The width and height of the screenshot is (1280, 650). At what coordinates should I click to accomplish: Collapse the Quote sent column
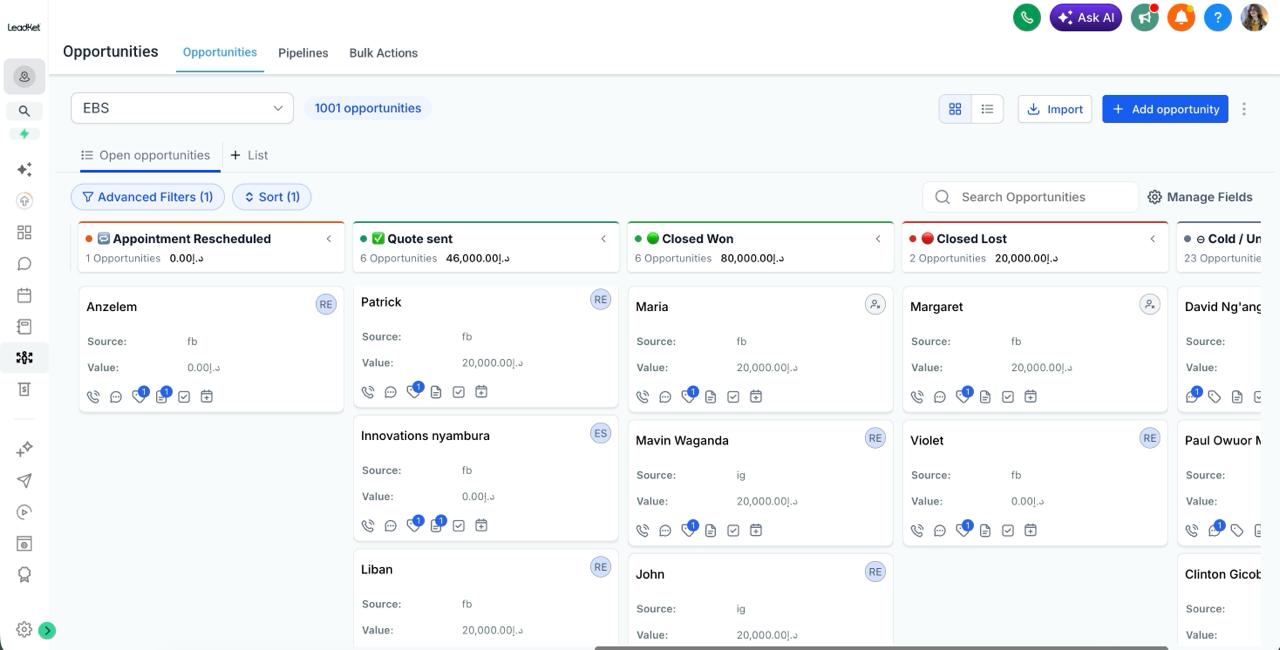point(603,239)
